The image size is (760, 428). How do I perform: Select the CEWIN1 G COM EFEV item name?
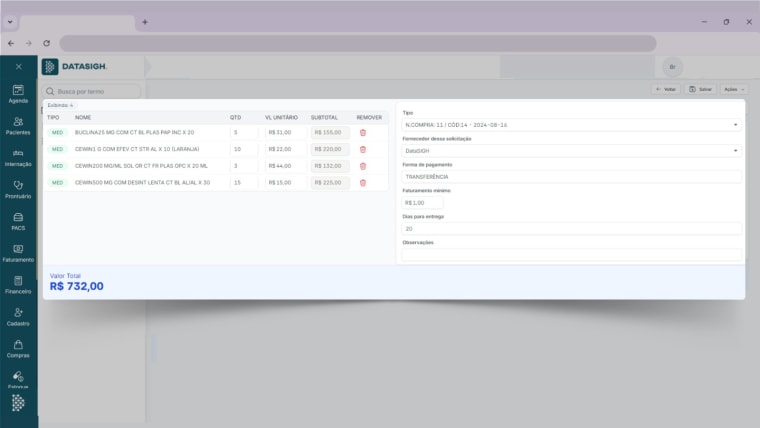(137, 149)
